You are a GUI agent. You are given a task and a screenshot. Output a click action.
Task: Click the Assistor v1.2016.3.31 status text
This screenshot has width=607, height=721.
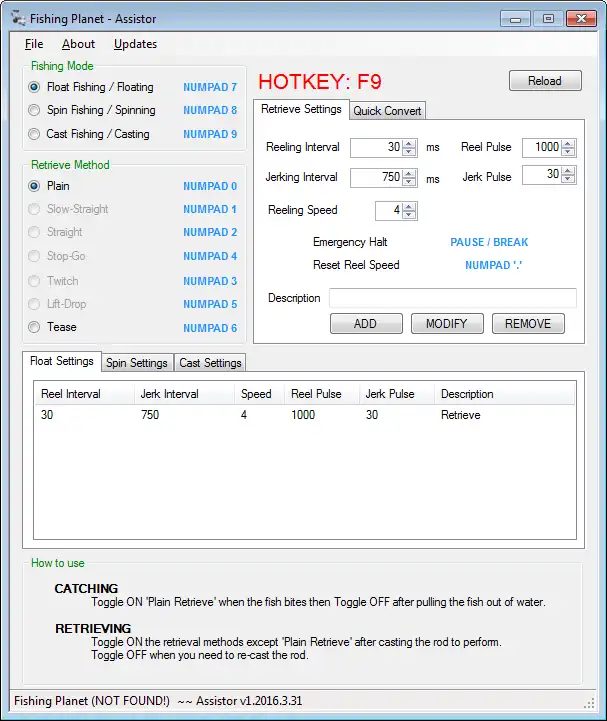[x=249, y=701]
